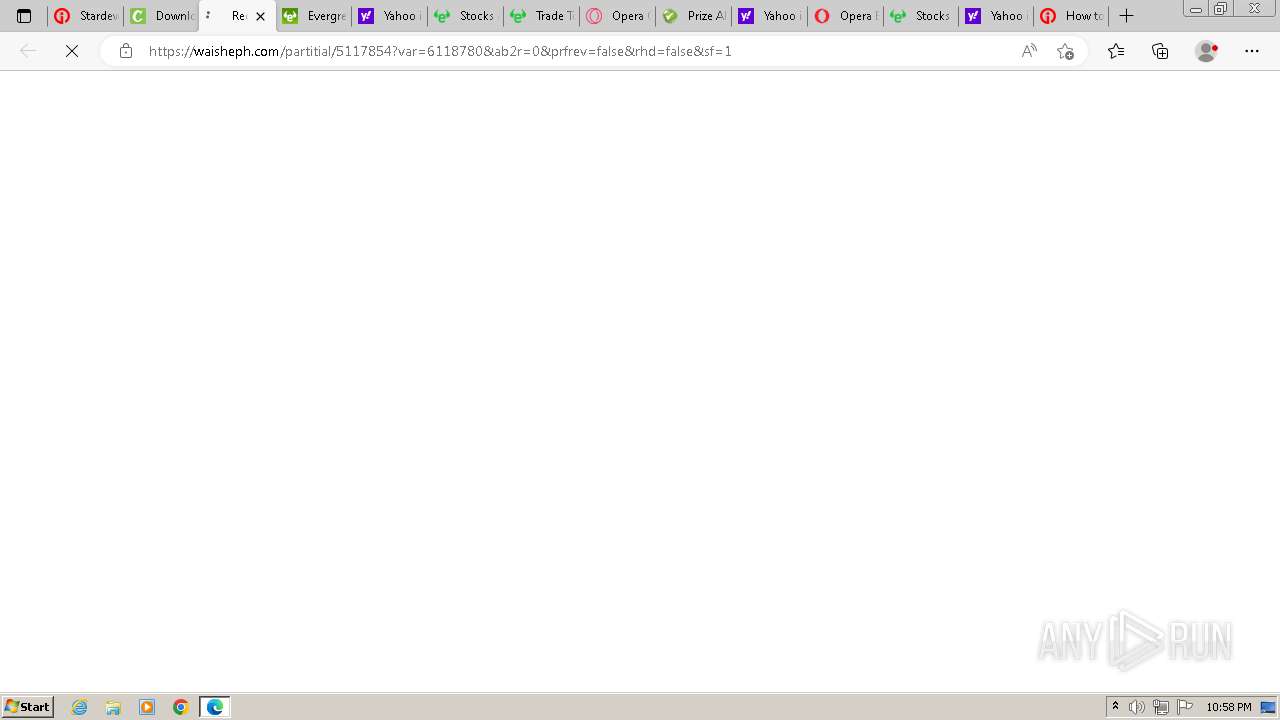This screenshot has height=720, width=1280.
Task: Select the Opera tab with red O icon
Action: tap(846, 16)
